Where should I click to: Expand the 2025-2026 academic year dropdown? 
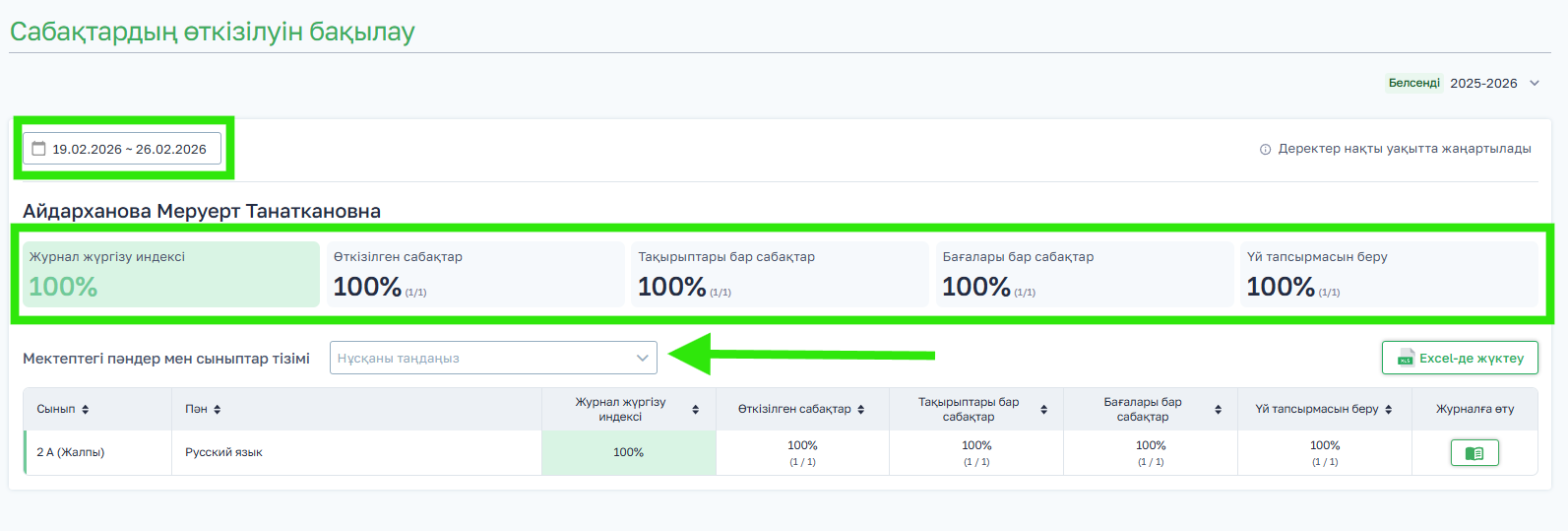point(1494,83)
